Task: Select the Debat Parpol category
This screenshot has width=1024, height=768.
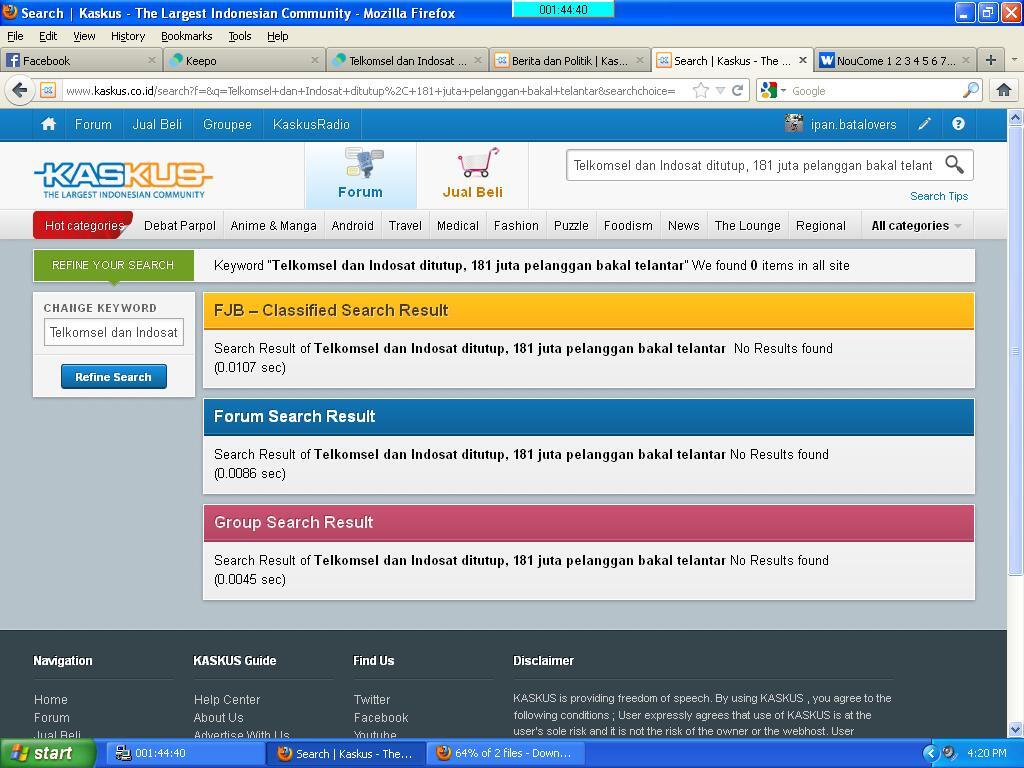Action: [180, 226]
